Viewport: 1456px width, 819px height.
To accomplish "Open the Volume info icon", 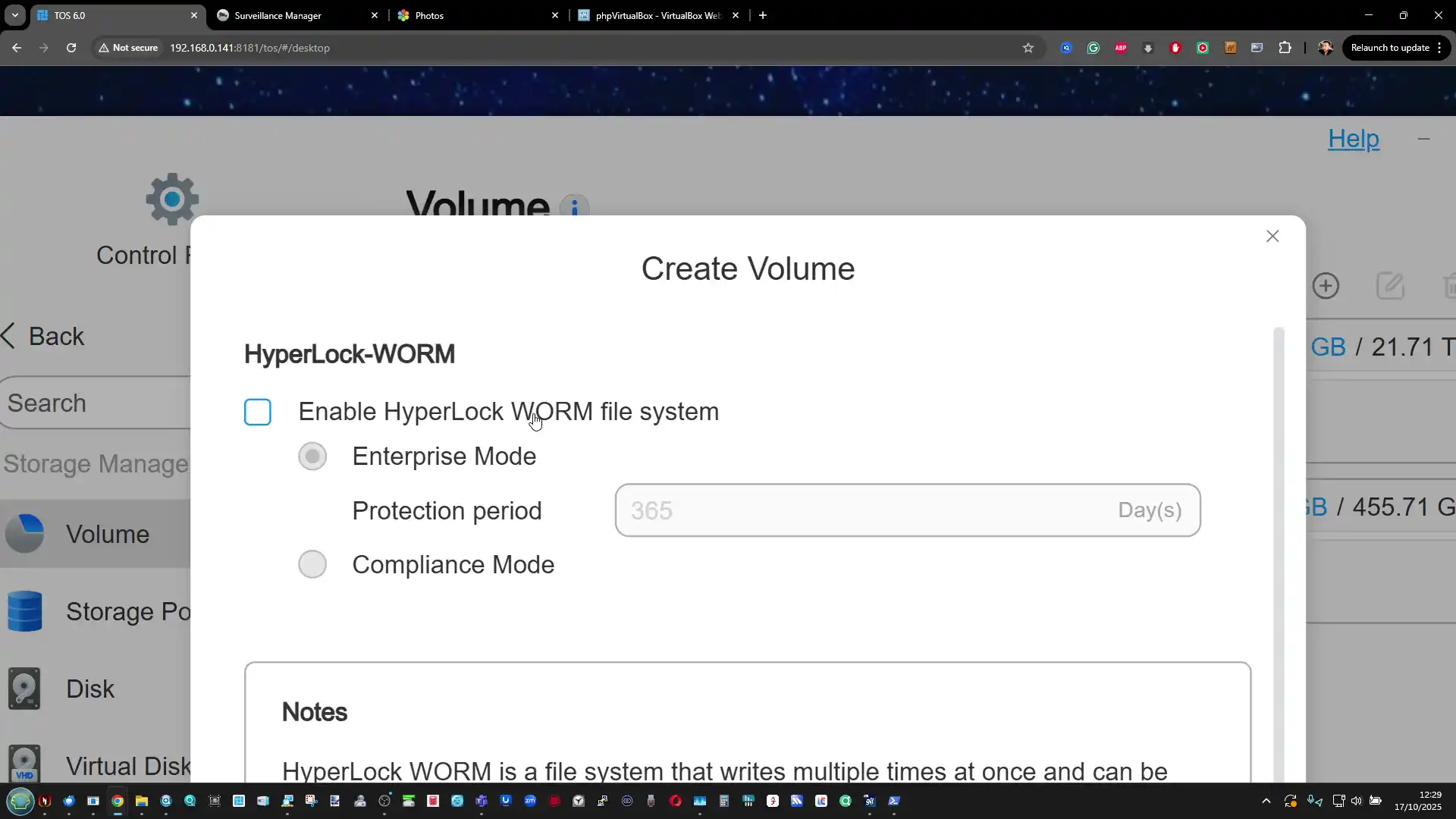I will point(574,207).
